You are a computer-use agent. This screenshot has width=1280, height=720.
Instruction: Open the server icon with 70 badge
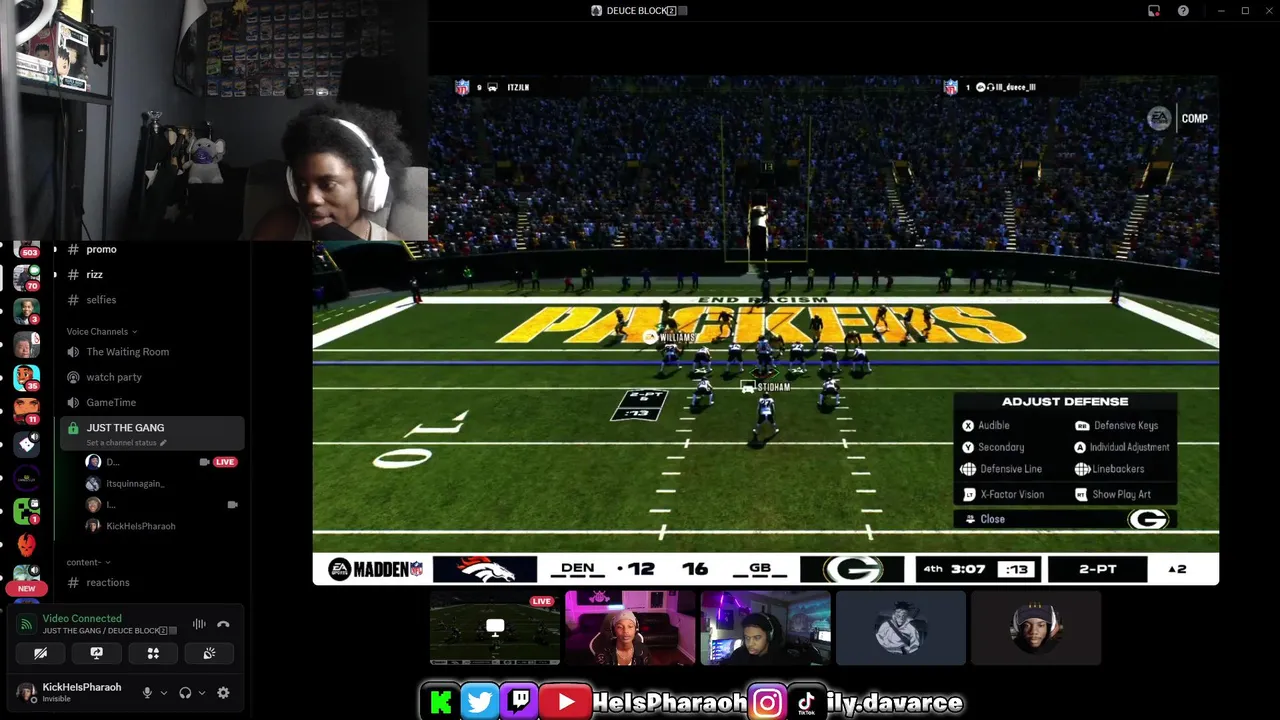pos(27,277)
